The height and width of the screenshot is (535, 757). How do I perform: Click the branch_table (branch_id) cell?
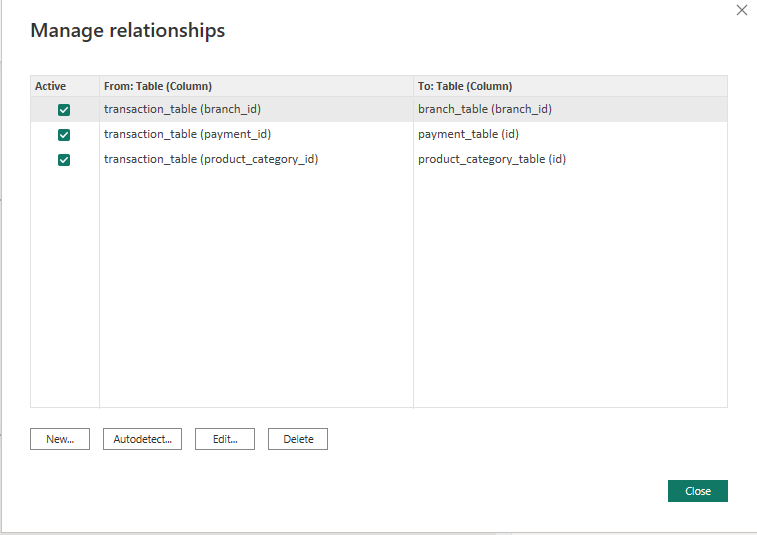pos(485,109)
